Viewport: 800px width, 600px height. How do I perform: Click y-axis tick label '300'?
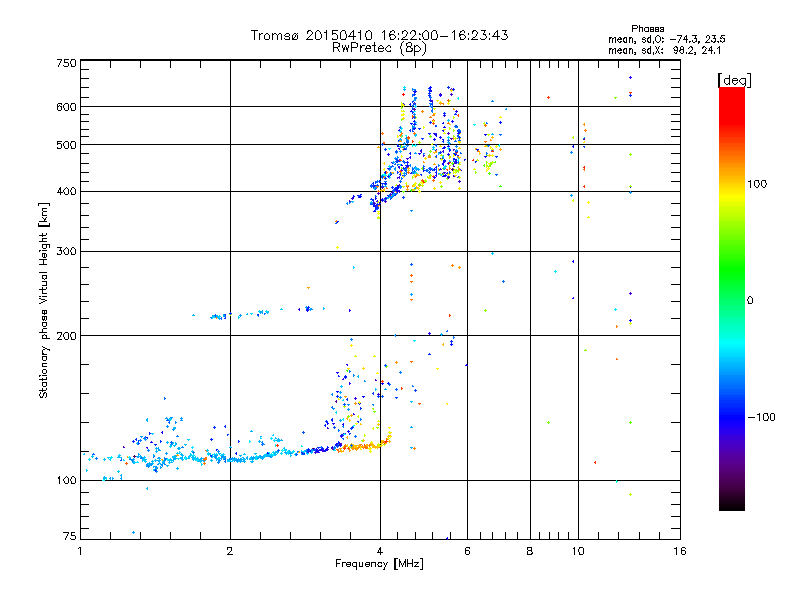click(x=67, y=252)
